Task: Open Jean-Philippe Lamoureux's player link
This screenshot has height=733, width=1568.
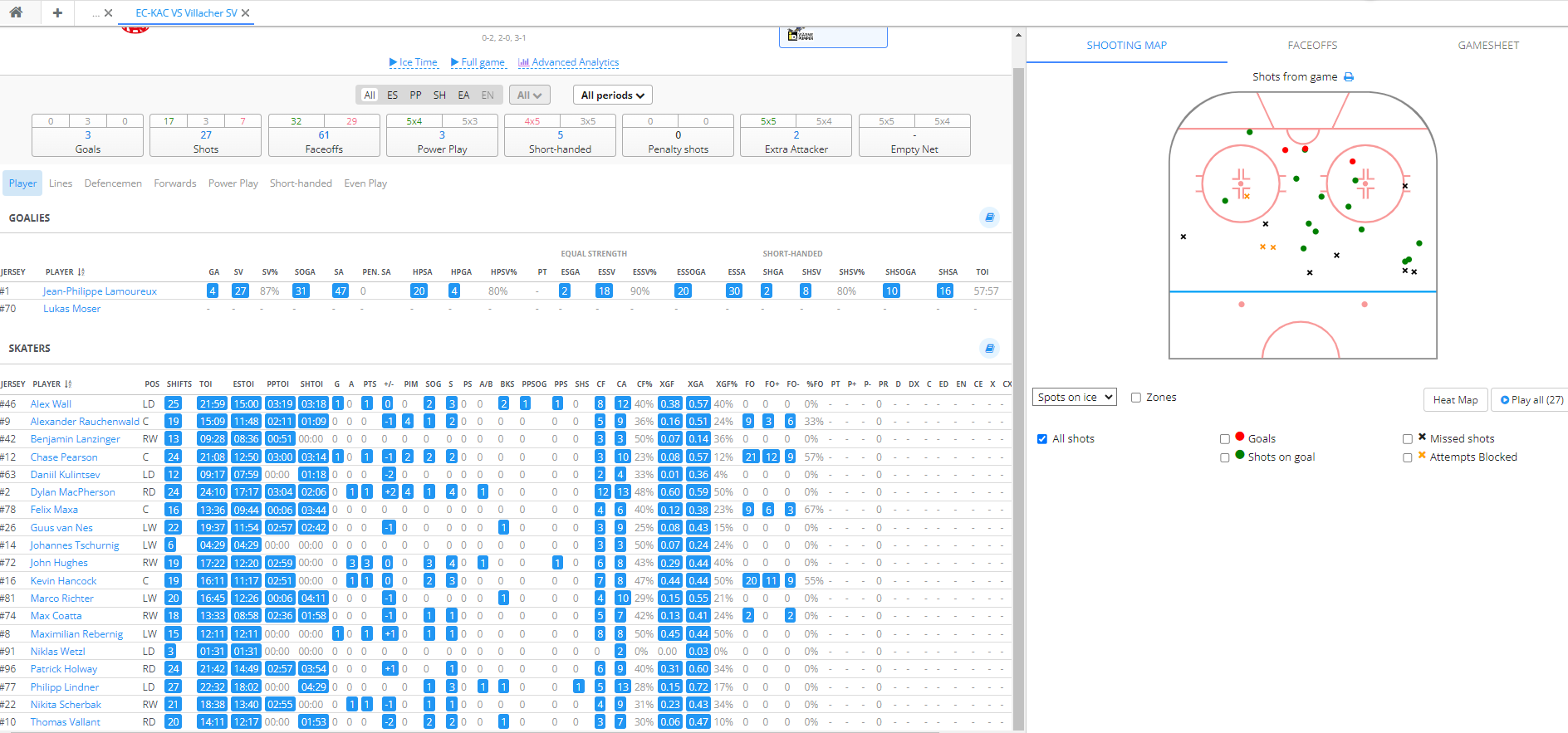Action: [100, 291]
